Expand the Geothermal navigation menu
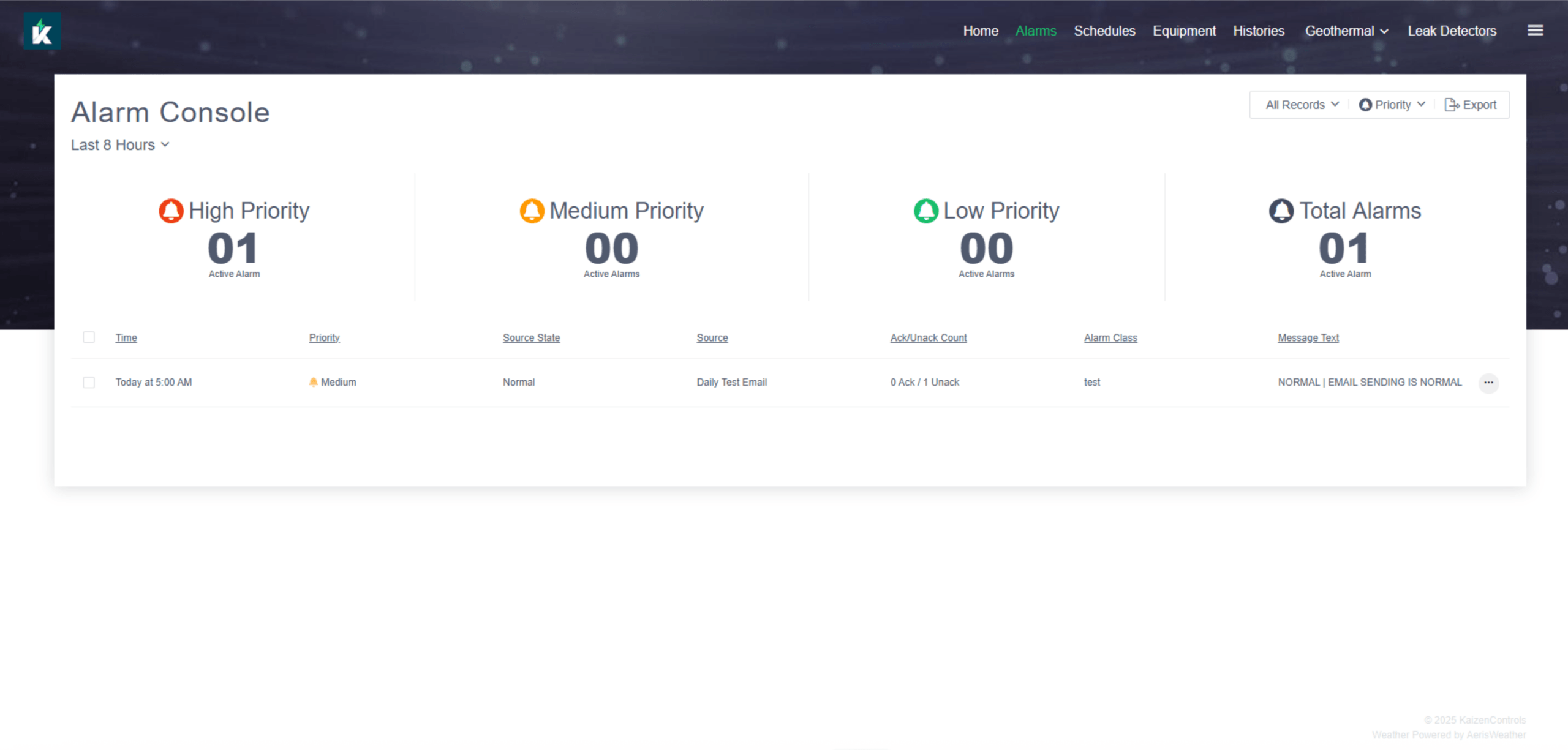The image size is (1568, 750). click(x=1346, y=31)
